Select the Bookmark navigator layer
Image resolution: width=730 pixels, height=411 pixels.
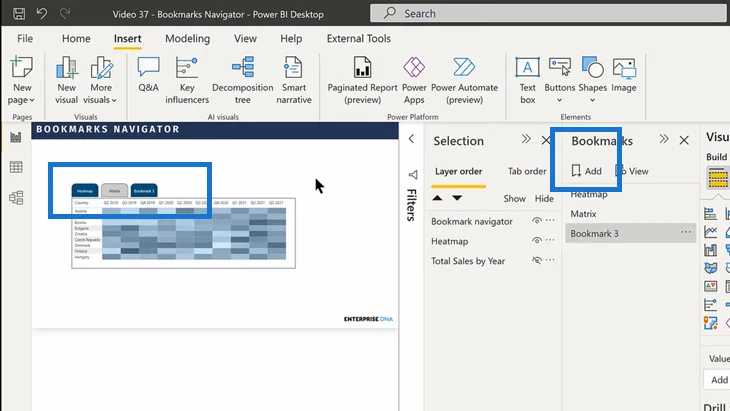(472, 222)
